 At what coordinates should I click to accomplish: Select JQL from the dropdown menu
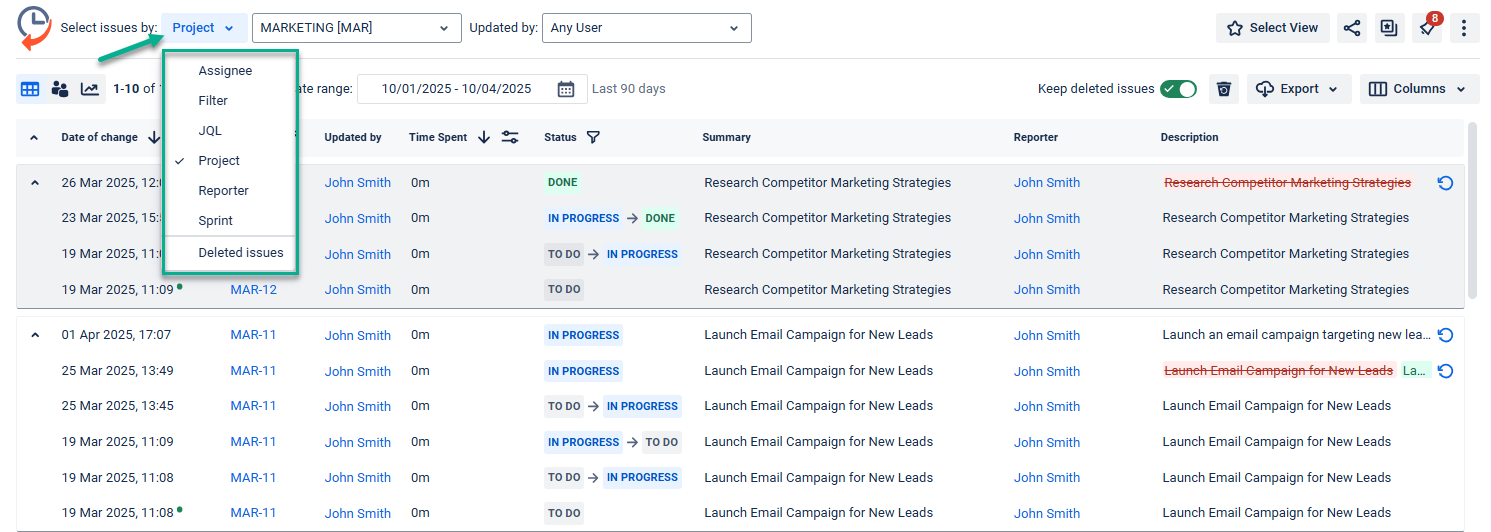[x=210, y=131]
